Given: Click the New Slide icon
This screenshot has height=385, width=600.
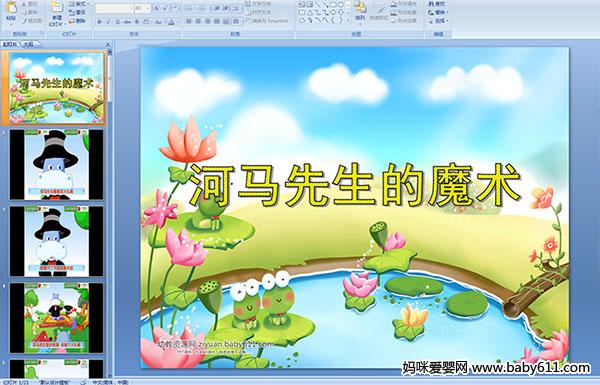Looking at the screenshot, I should (57, 15).
